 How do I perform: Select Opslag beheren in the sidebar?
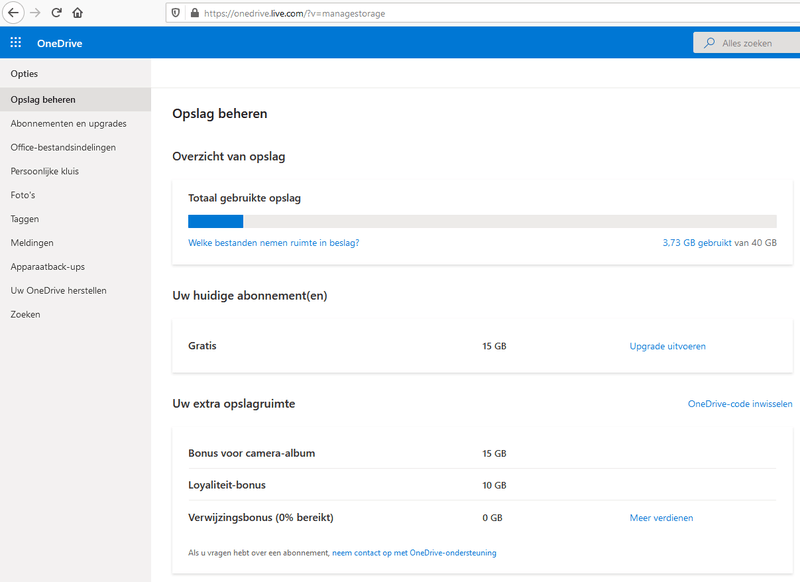point(76,99)
